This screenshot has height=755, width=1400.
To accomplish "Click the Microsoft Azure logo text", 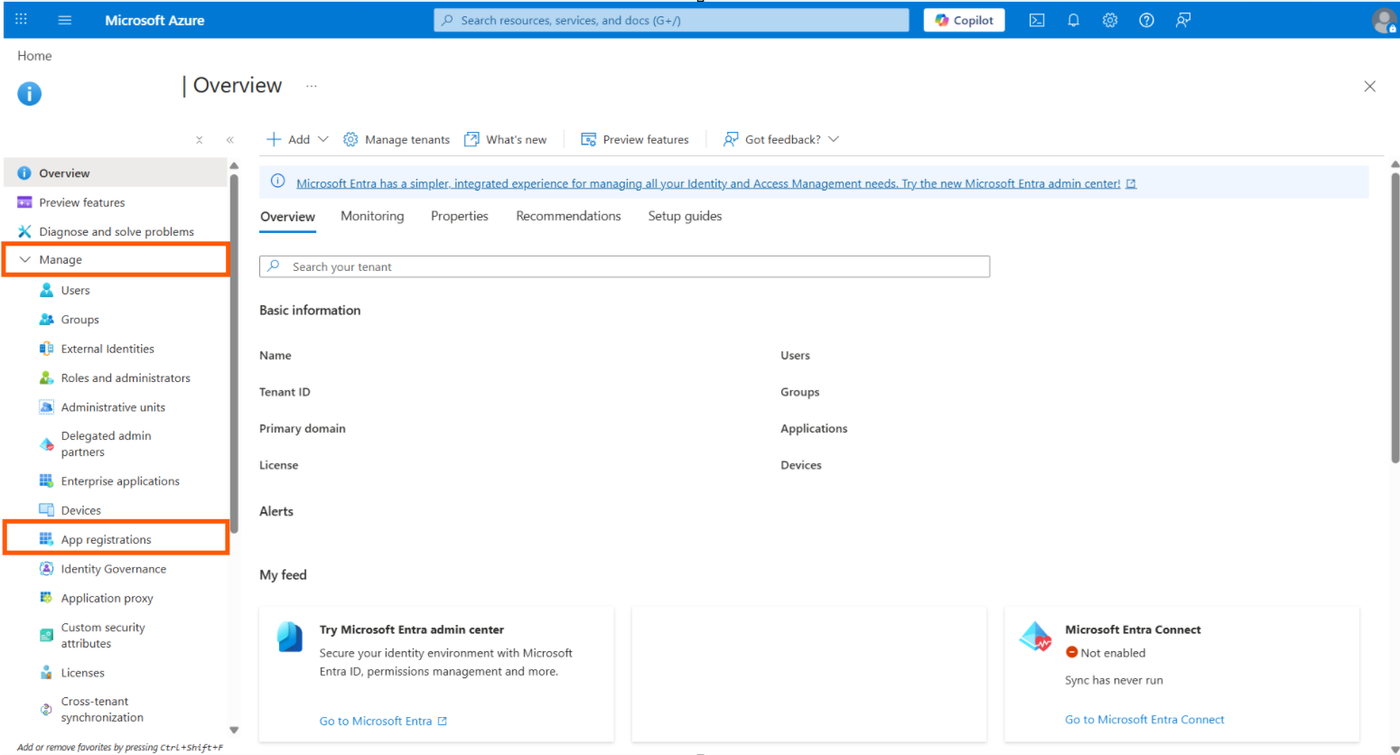I will (154, 20).
